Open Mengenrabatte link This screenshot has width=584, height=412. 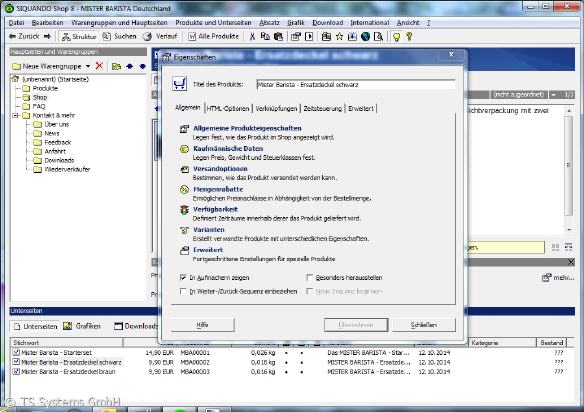[218, 189]
